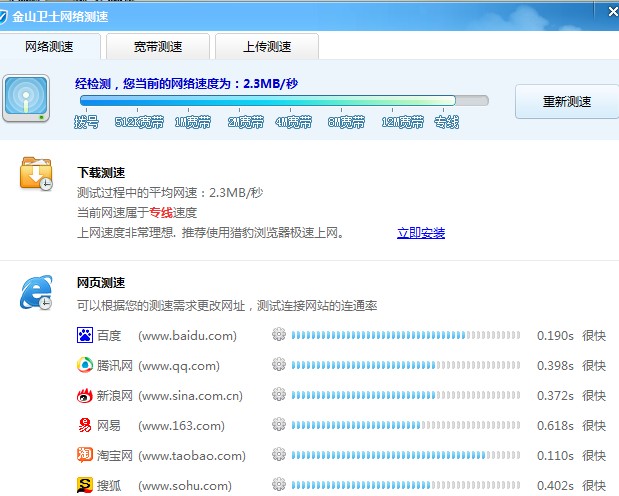Click the 测试过程中的平均网速 line
This screenshot has width=619, height=496.
[170, 193]
